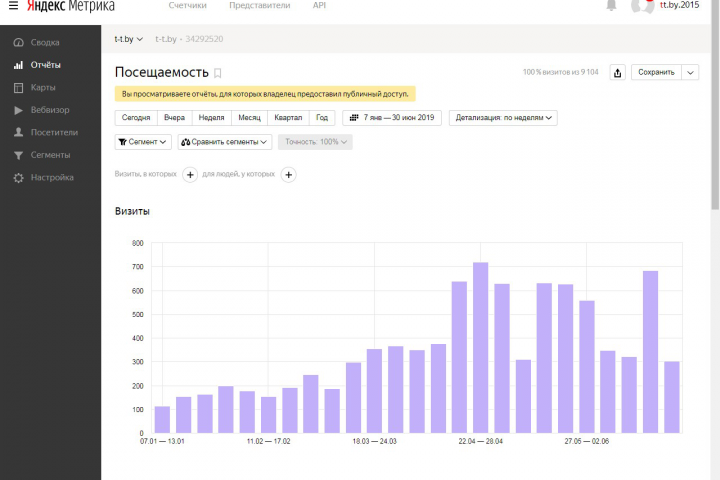Click the export icon beside Сохранить
The height and width of the screenshot is (480, 720).
[x=617, y=72]
